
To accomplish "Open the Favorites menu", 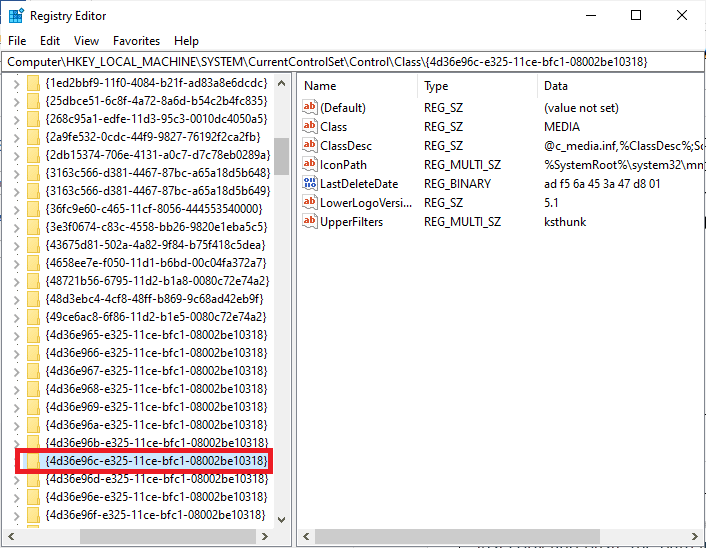I will coord(136,41).
